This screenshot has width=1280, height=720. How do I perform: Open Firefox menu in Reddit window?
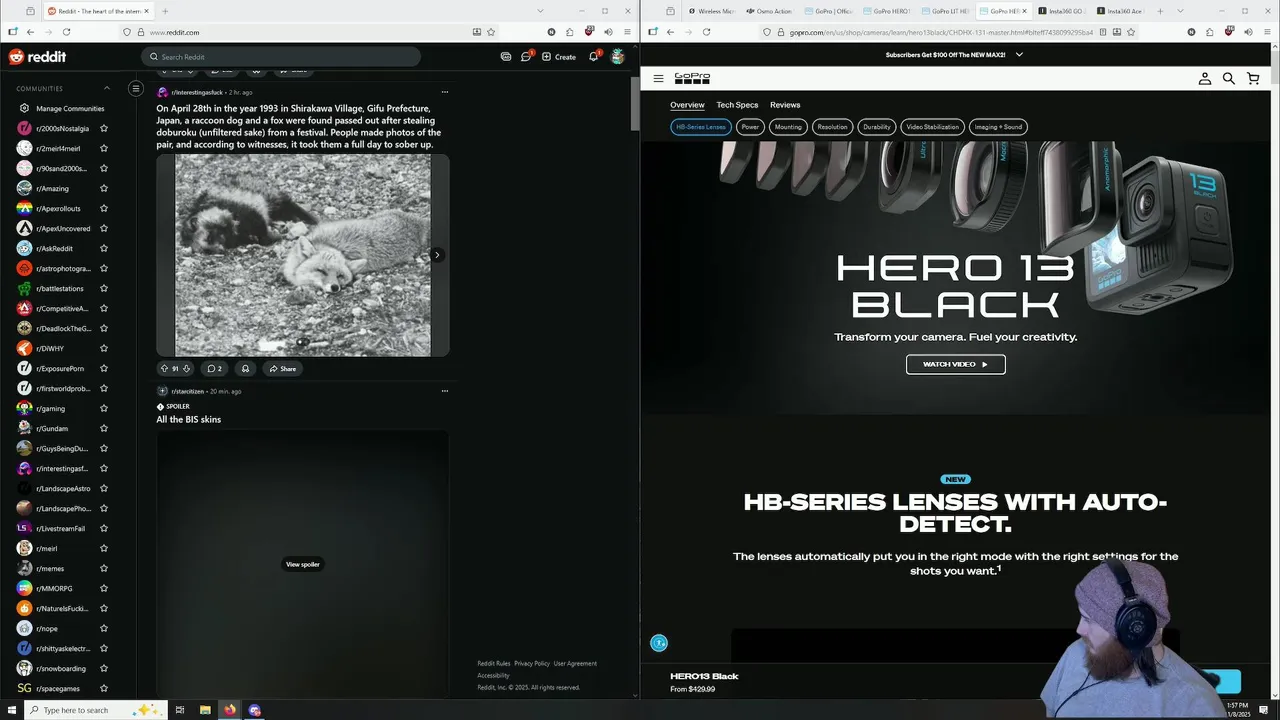[626, 32]
